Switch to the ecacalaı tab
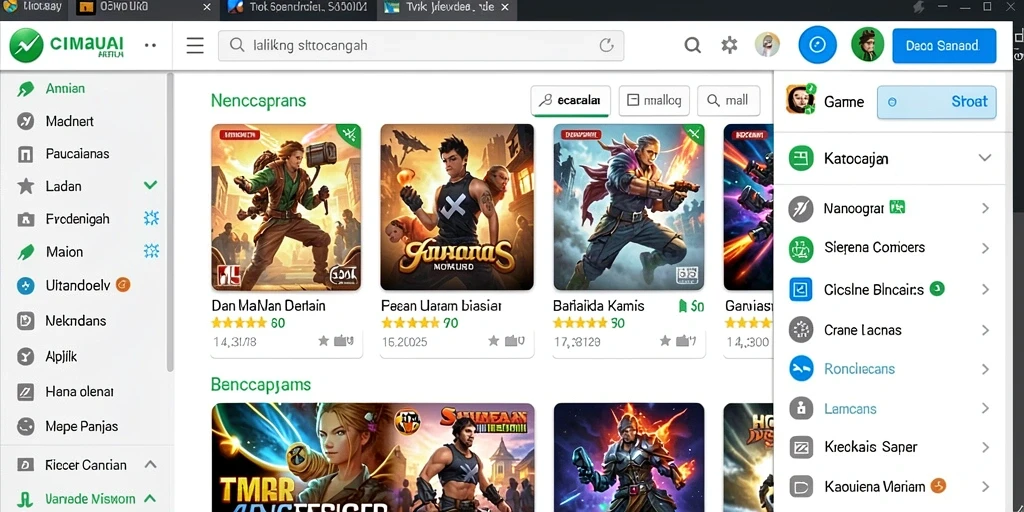 (x=571, y=101)
